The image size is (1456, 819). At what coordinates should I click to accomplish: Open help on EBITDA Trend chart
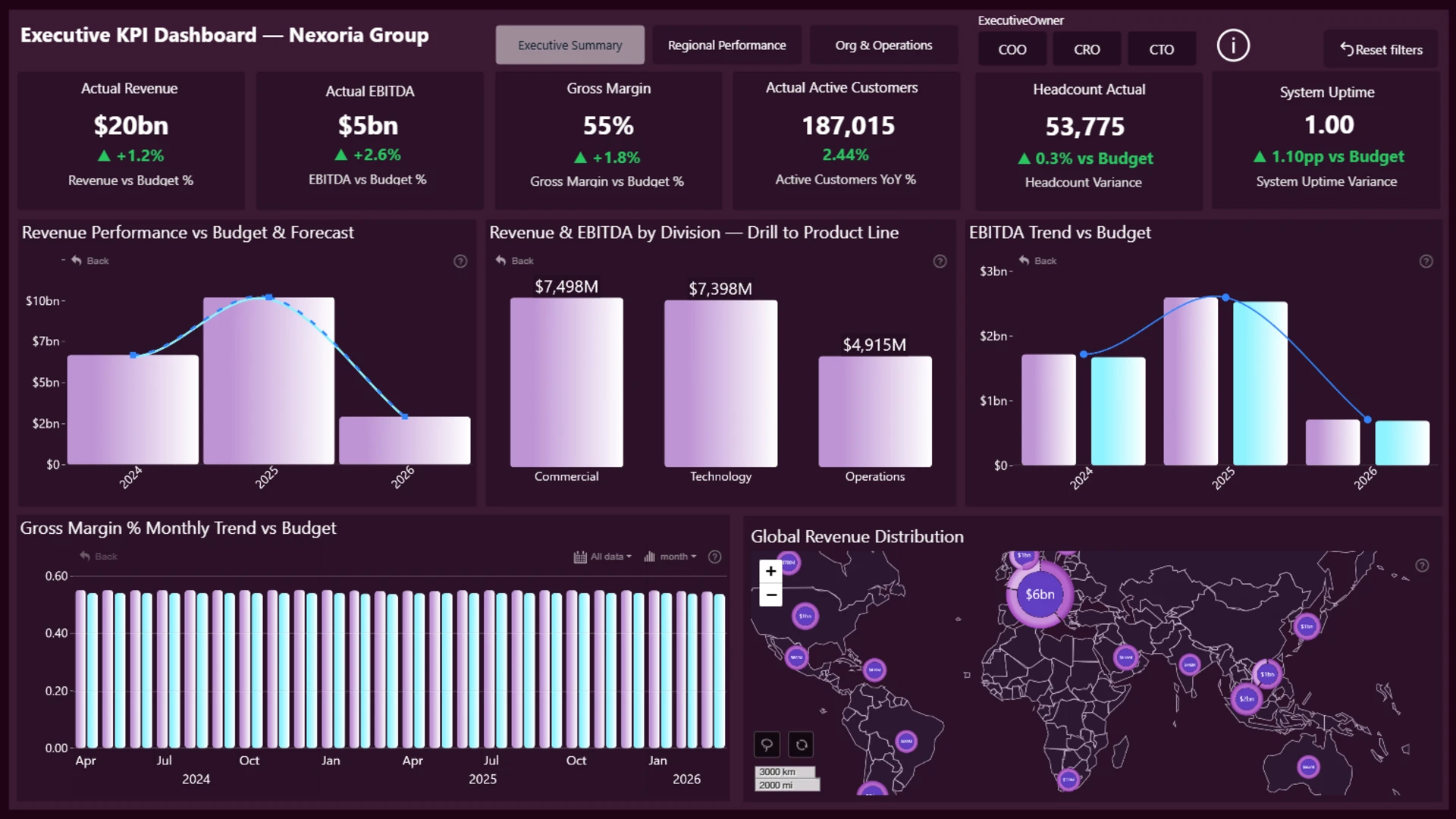click(1426, 261)
